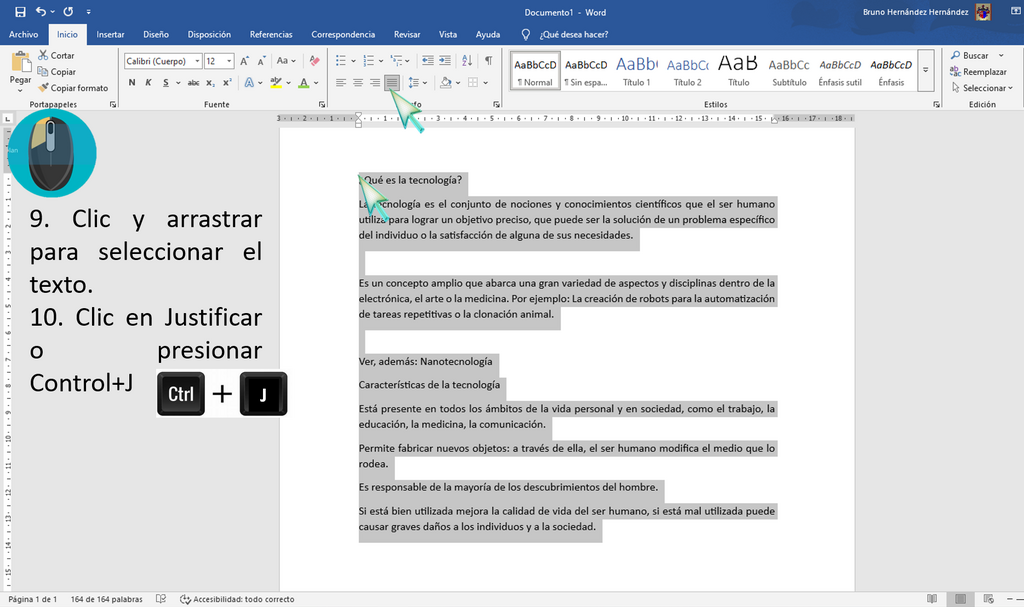Viewport: 1024px width, 607px height.
Task: Open the Insertar ribbon tab
Action: click(110, 34)
